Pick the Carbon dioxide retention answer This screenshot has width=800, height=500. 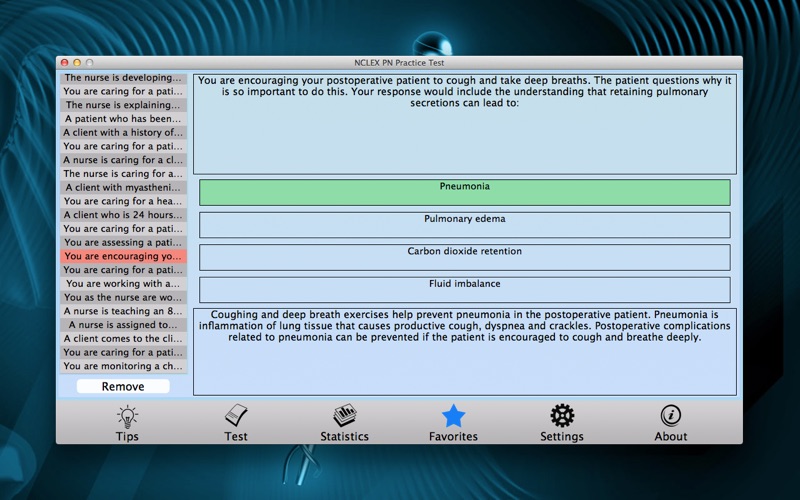tap(464, 257)
